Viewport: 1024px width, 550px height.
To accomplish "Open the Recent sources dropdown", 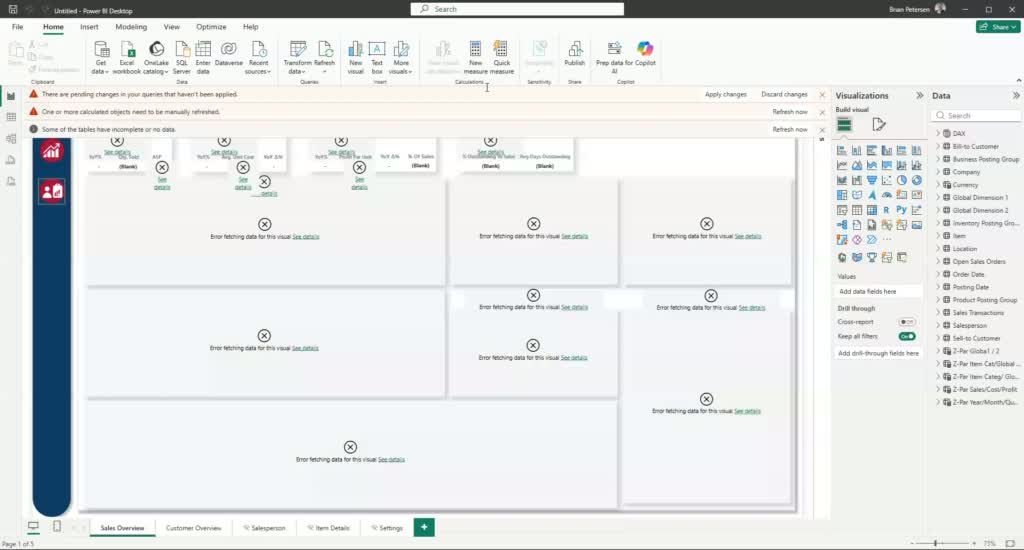I will 258,57.
